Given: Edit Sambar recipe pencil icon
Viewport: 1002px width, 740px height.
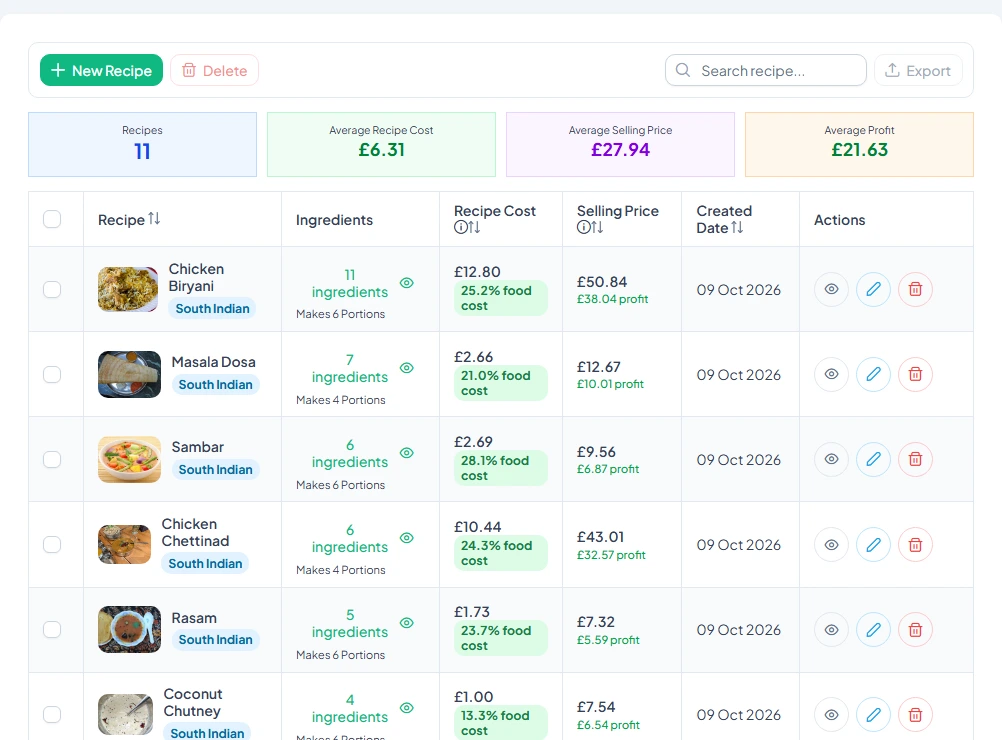Looking at the screenshot, I should pos(874,459).
